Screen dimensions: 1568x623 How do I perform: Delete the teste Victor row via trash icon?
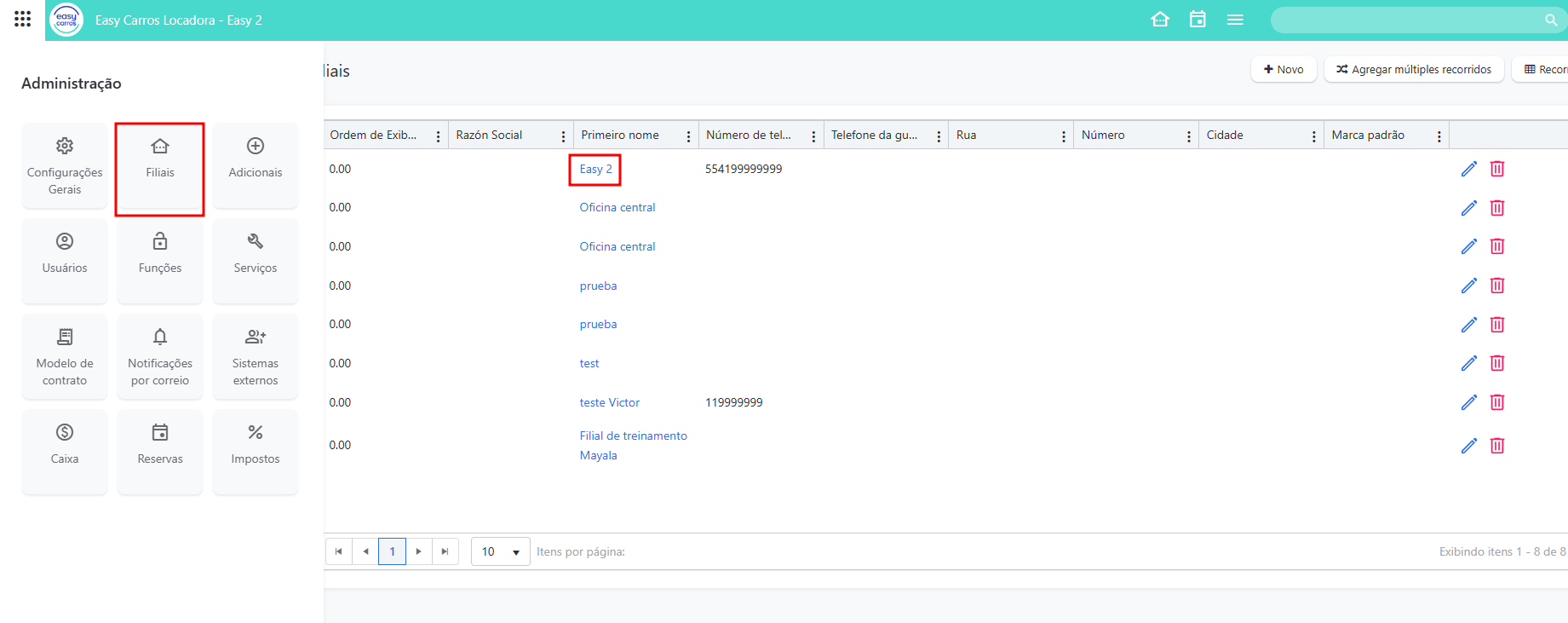[x=1496, y=402]
